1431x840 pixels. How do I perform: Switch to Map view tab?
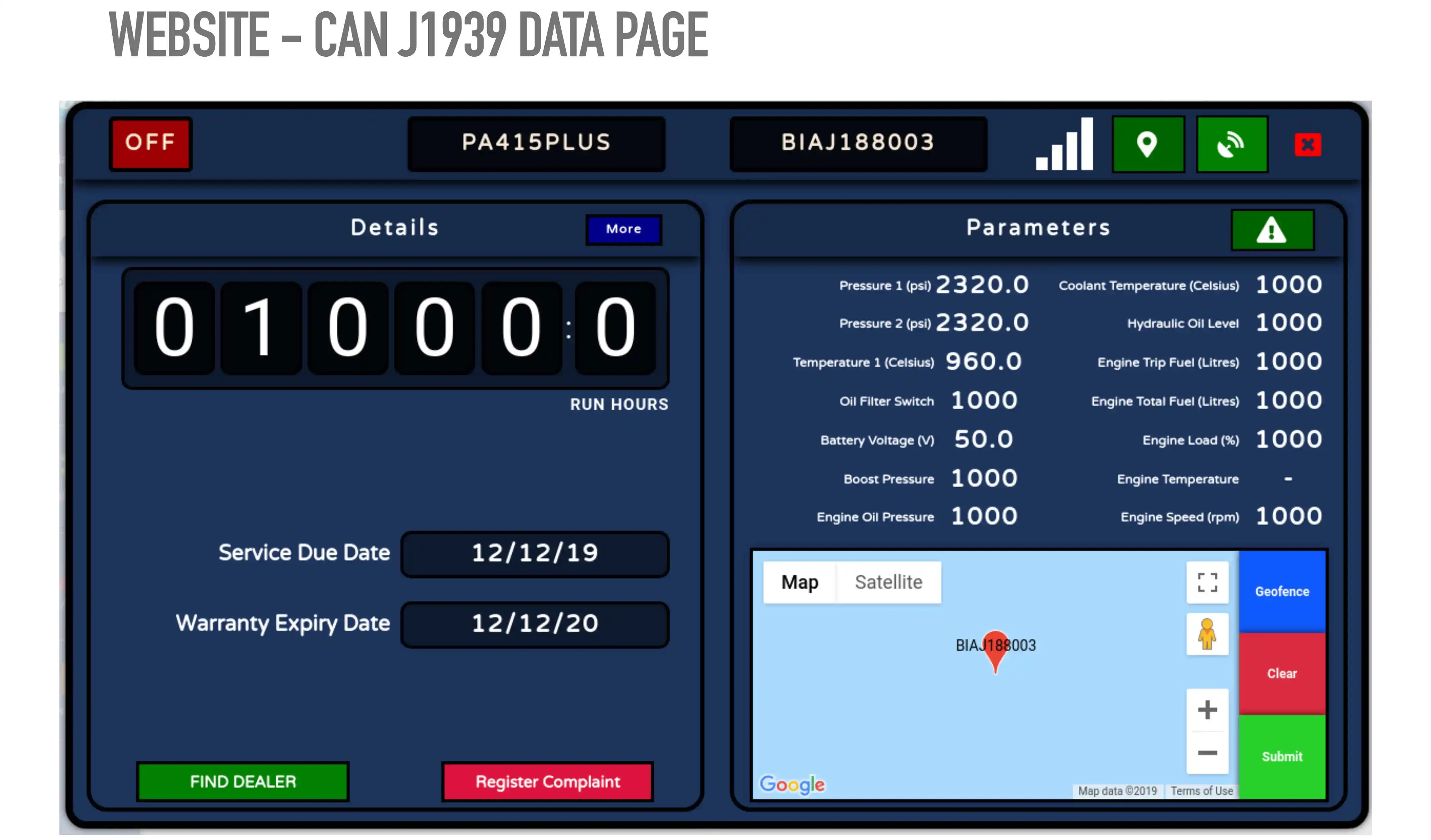[x=800, y=582]
